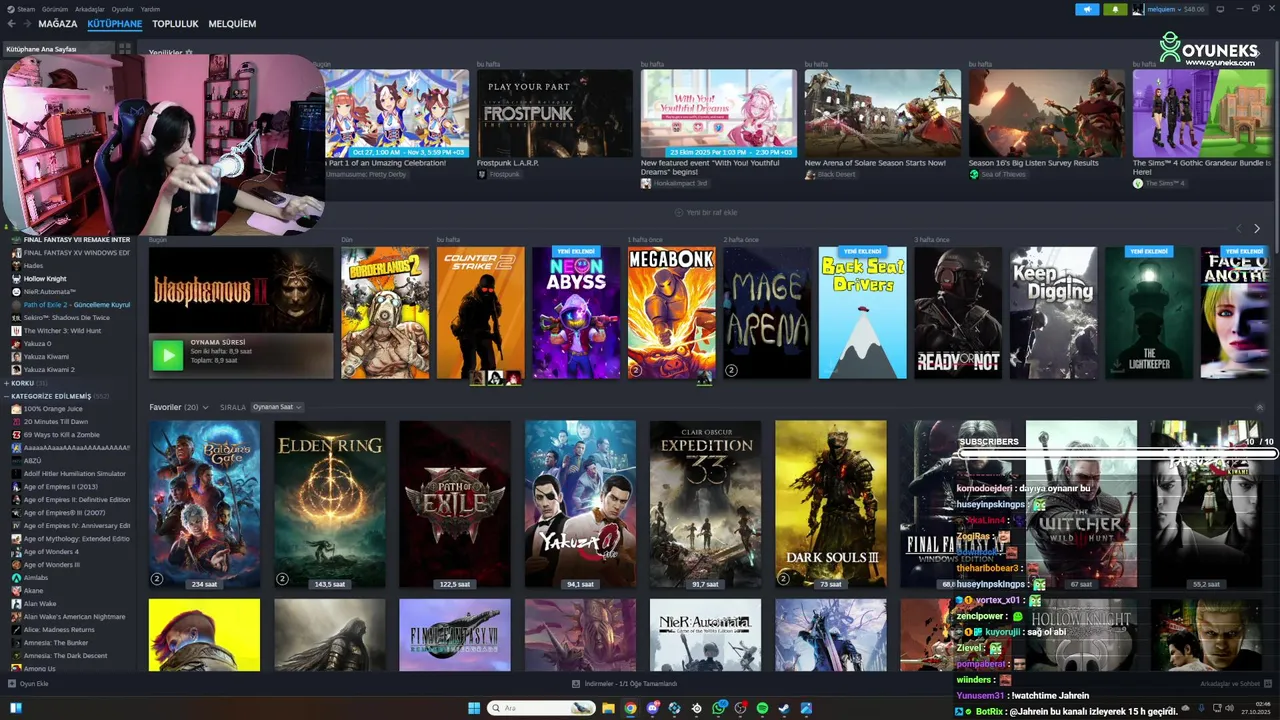This screenshot has width=1280, height=720.
Task: Open the Mage Arena game cover
Action: [x=768, y=313]
